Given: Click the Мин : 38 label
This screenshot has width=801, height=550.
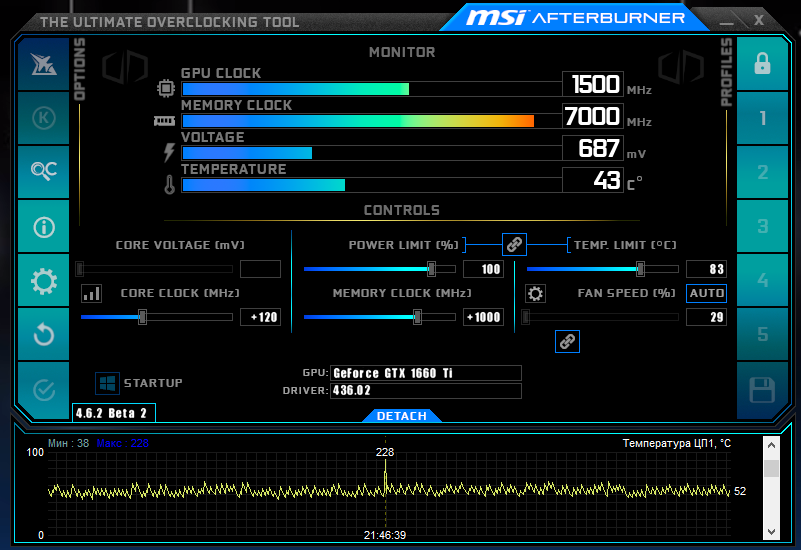Looking at the screenshot, I should point(68,443).
